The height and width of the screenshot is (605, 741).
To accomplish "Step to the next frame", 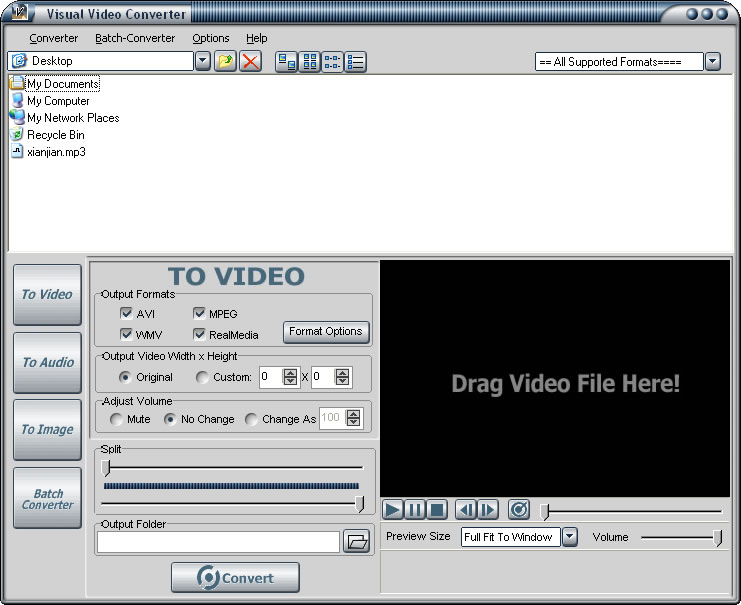I will click(x=487, y=510).
